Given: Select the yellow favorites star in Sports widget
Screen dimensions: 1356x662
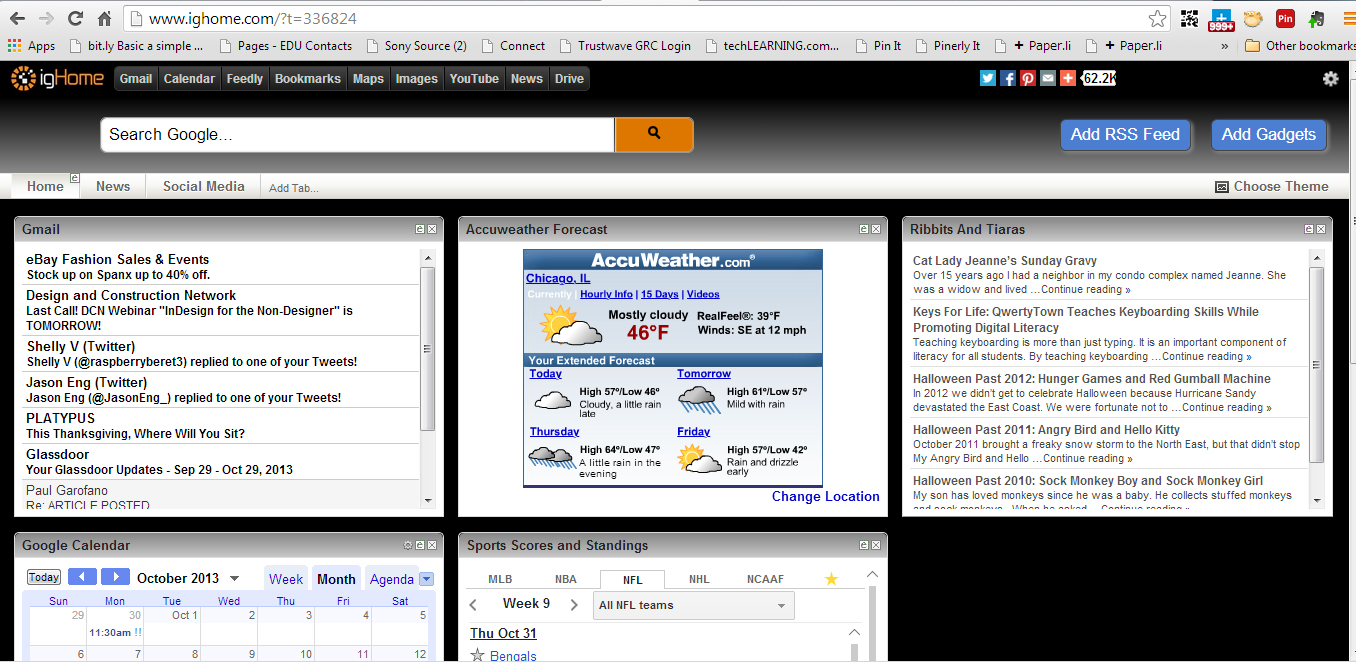Looking at the screenshot, I should 830,579.
